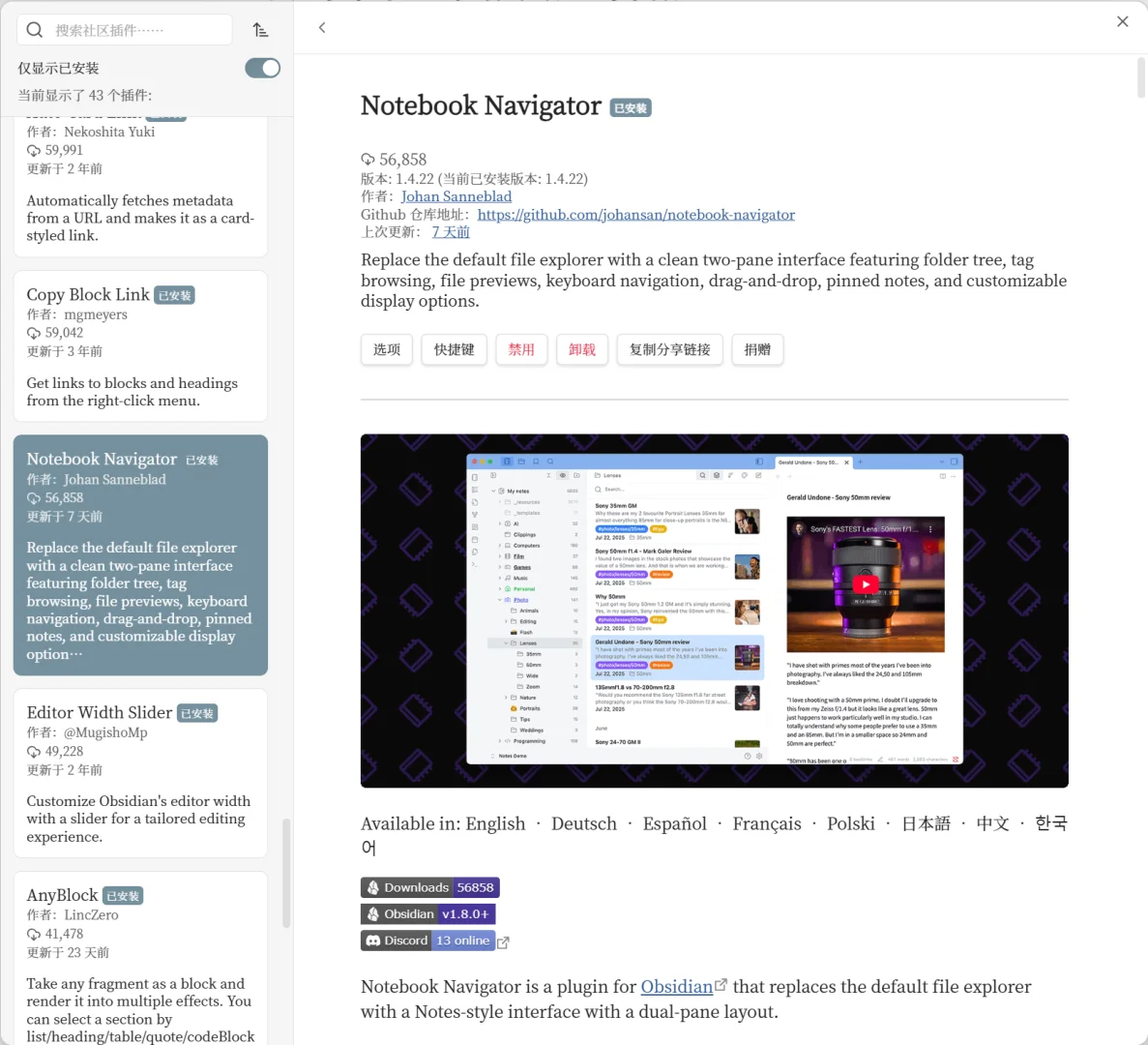Open the Editor Width Slider plugin card
Image resolution: width=1148 pixels, height=1045 pixels.
coord(140,772)
